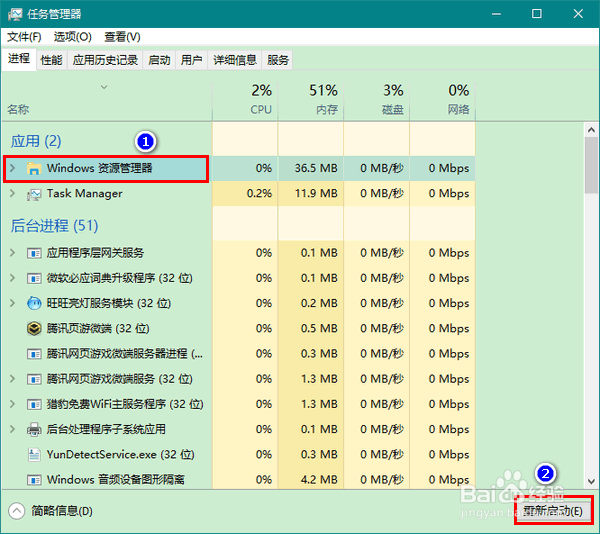Click the 重新启动(E) button
600x534 pixels.
tap(553, 511)
